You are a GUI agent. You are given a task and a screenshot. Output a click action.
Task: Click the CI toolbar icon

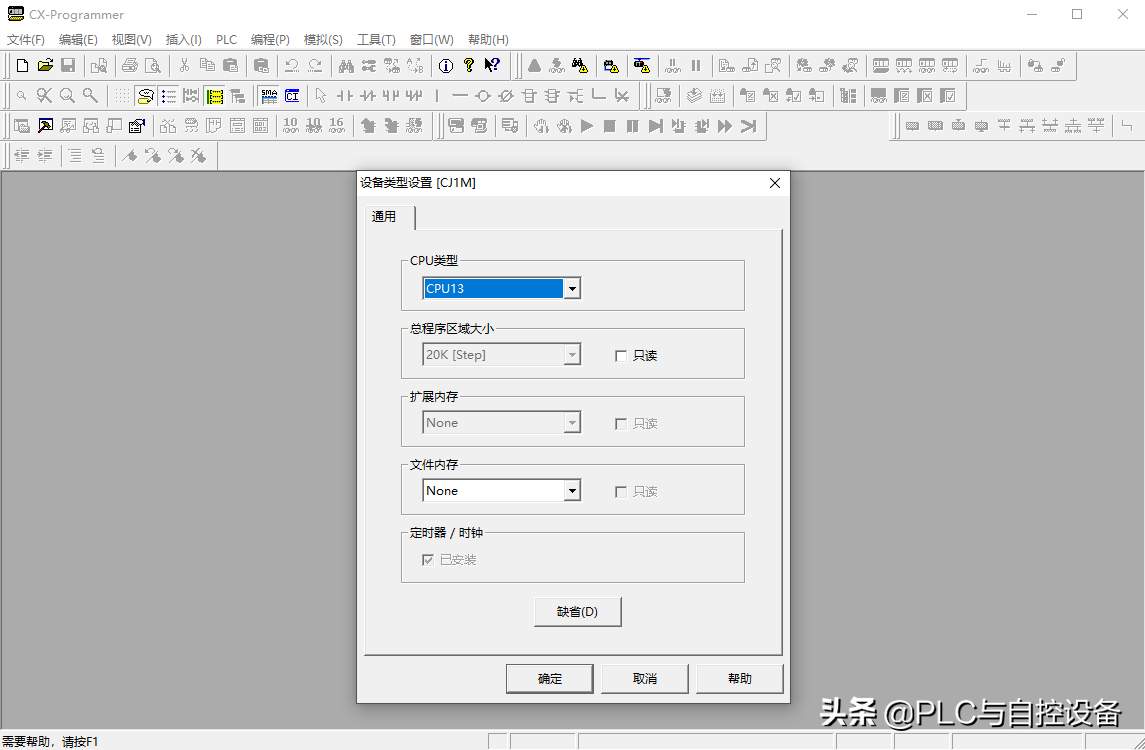point(292,96)
